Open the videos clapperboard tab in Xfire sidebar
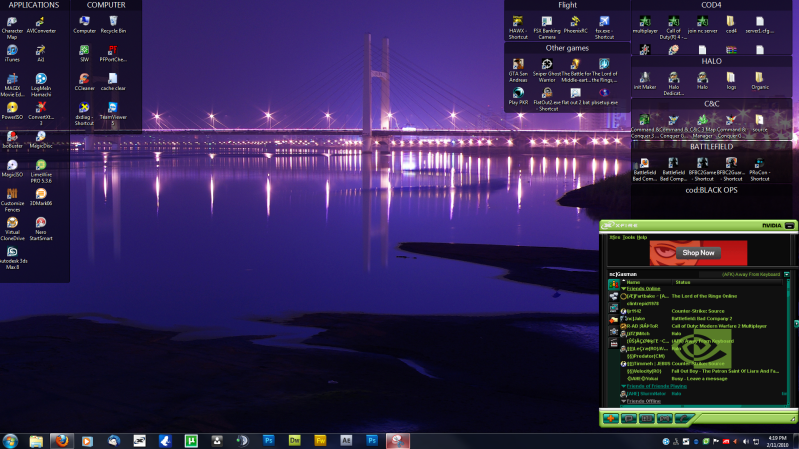Screen dimensions: 799x449 614,343
